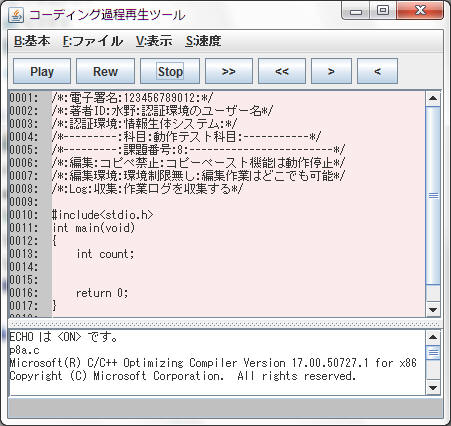The width and height of the screenshot is (451, 426).
Task: Click code pane scrollbar up arrow
Action: point(433,98)
